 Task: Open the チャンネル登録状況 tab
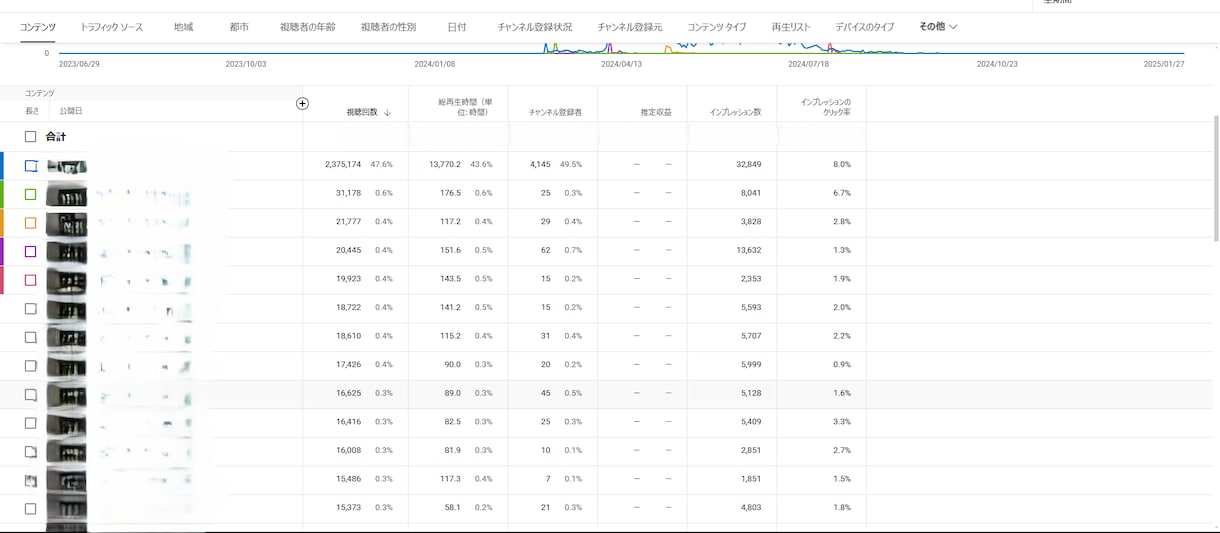click(535, 27)
